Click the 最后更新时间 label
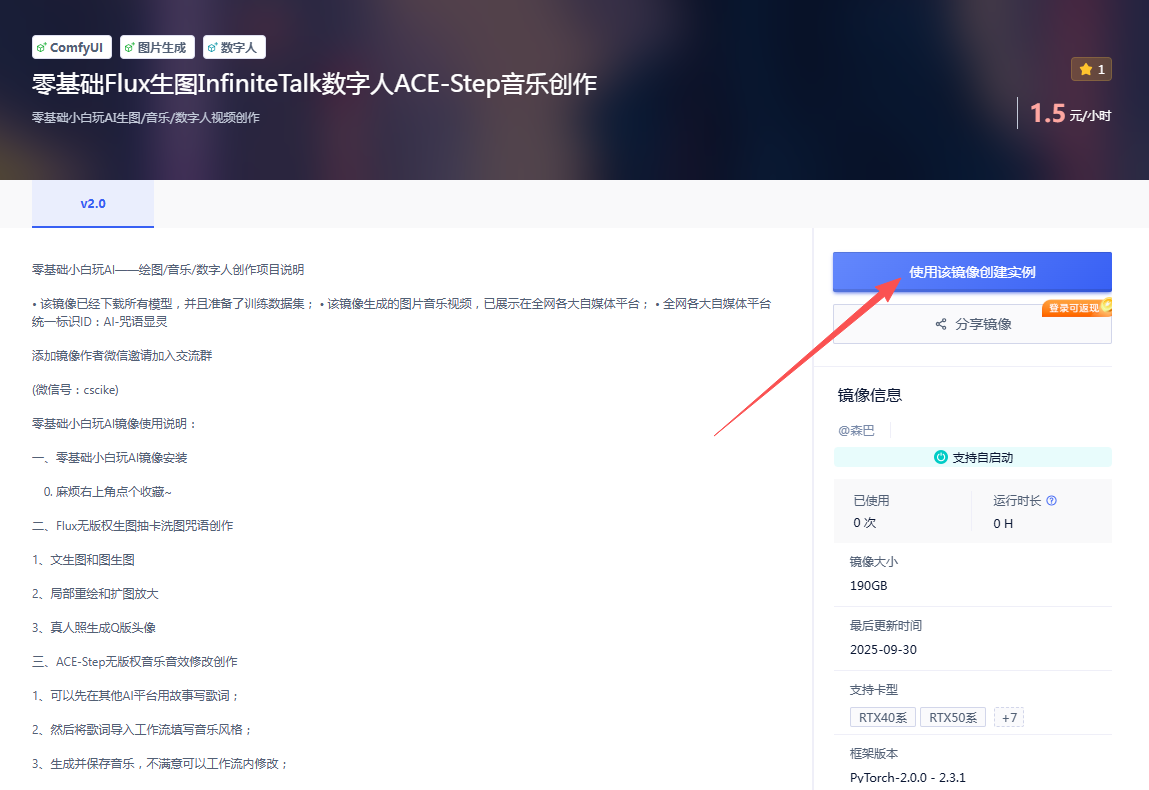 pos(886,625)
